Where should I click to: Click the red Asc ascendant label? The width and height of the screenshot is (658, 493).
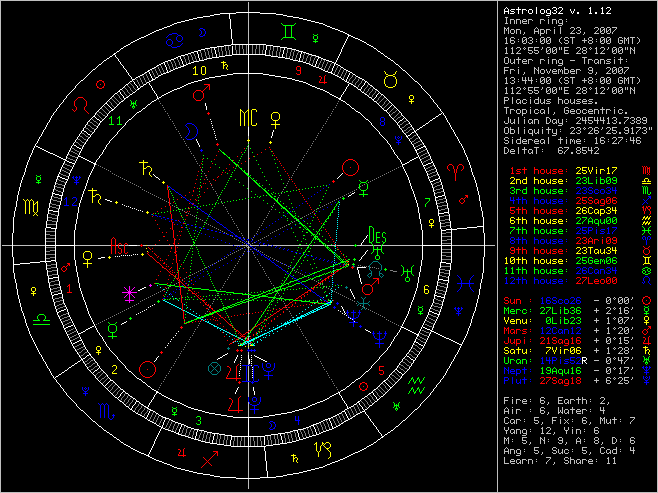tap(119, 244)
